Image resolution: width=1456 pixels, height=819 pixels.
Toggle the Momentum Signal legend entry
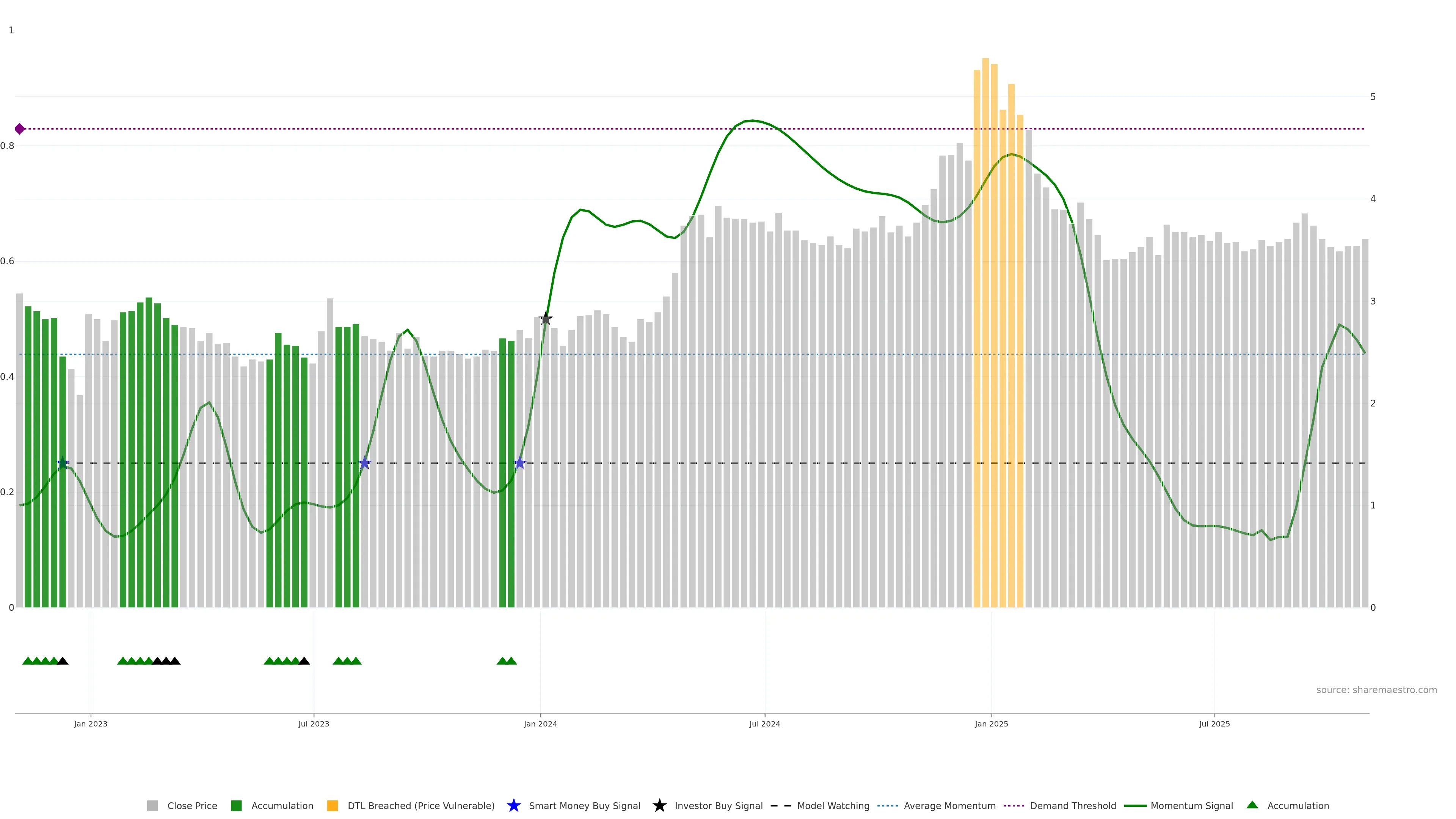coord(1191,805)
